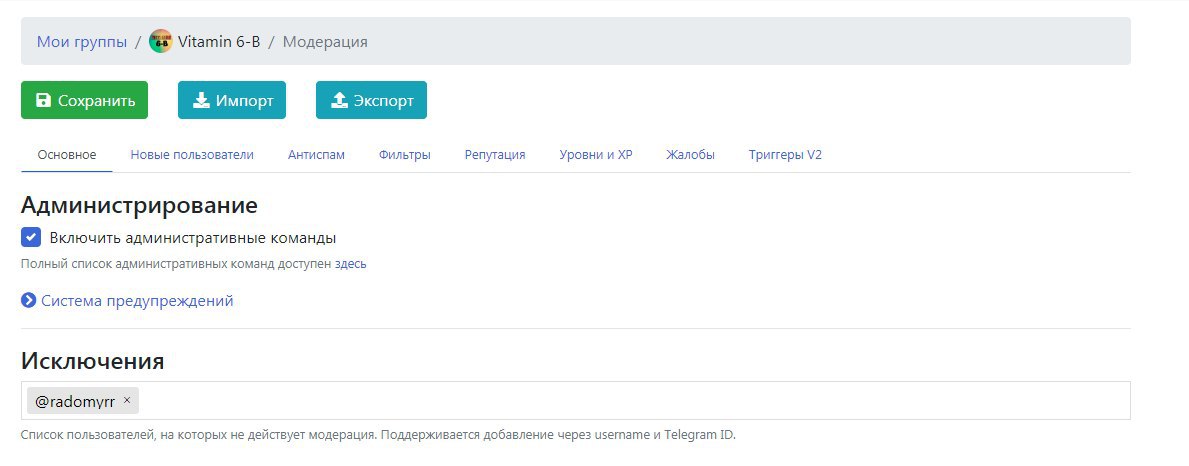Click the Экспорт button
The height and width of the screenshot is (466, 1189).
pyautogui.click(x=372, y=100)
